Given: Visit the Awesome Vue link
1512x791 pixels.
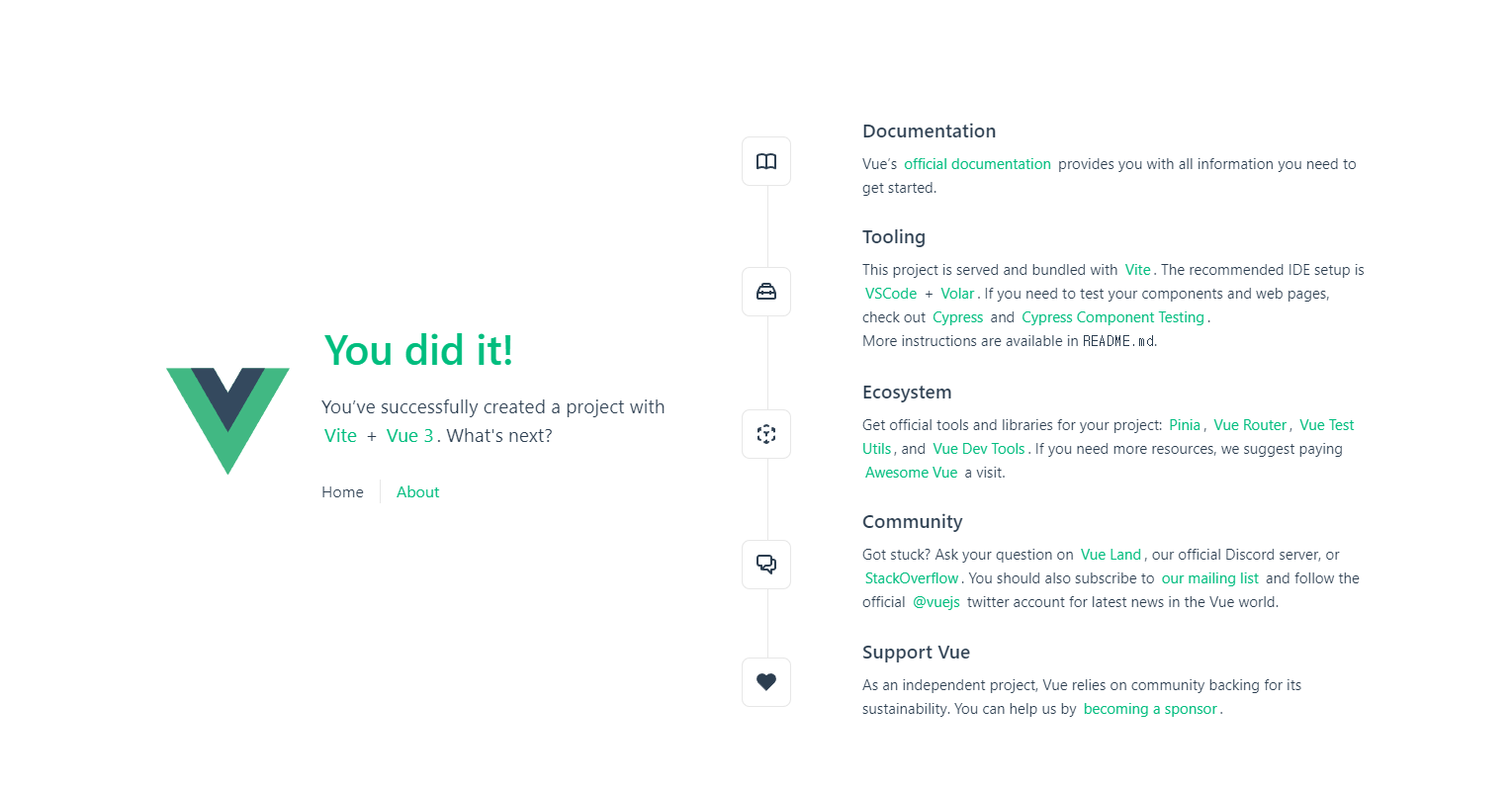Looking at the screenshot, I should click(911, 473).
